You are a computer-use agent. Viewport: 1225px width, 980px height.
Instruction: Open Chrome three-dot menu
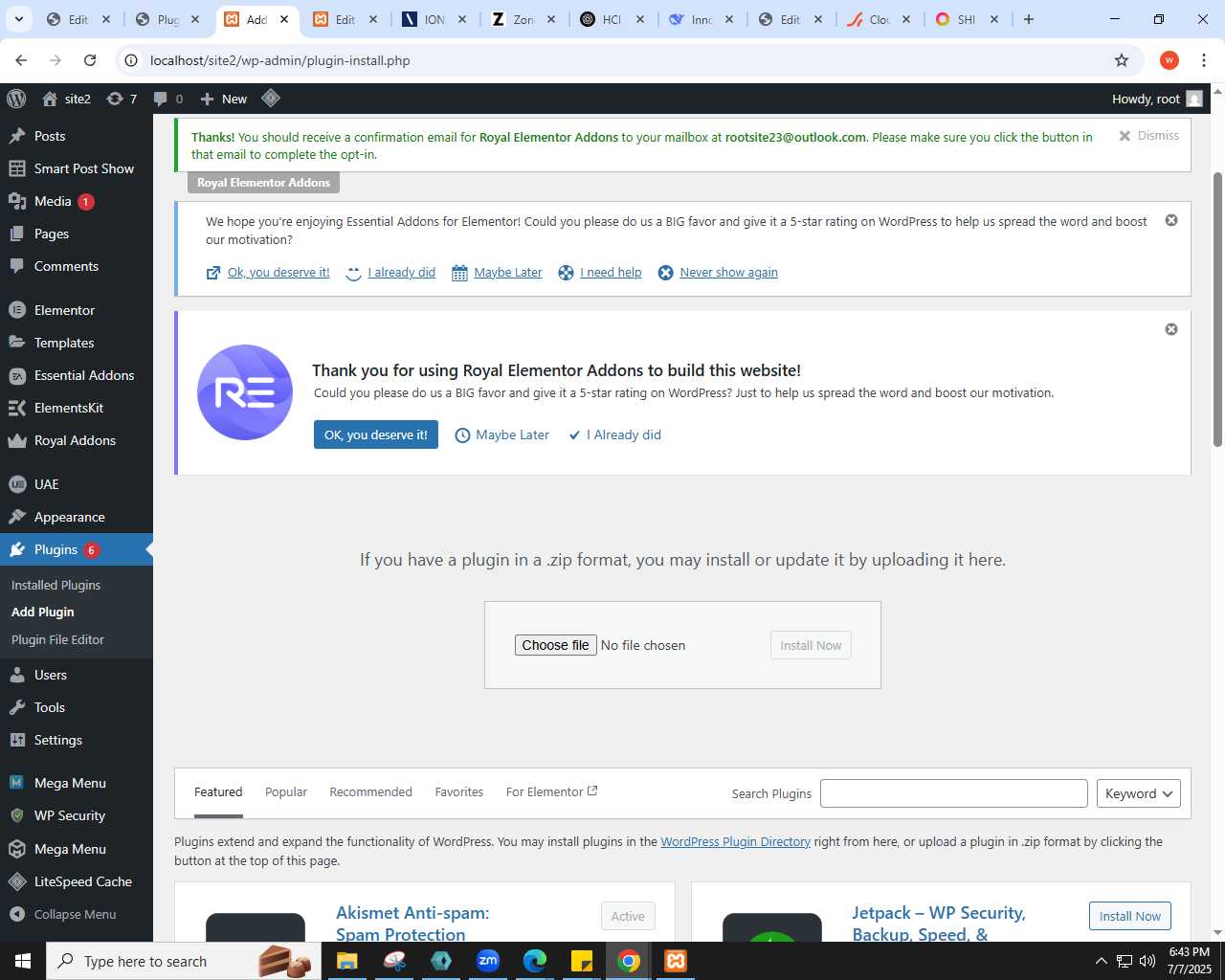[1204, 60]
